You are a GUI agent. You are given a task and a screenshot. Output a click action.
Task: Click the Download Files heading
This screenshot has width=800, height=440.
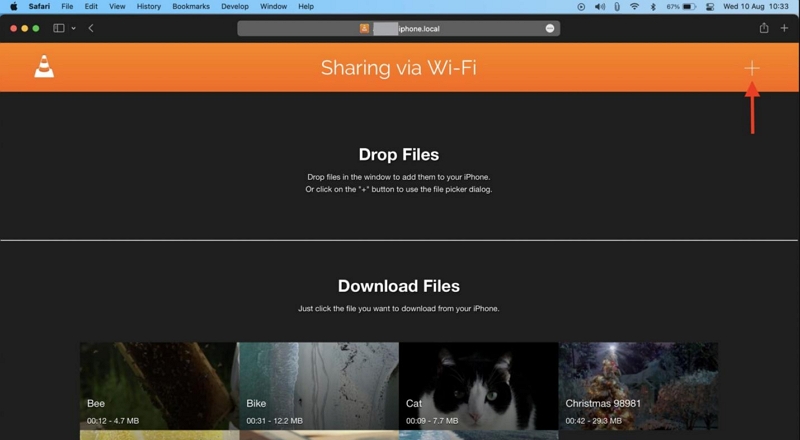pyautogui.click(x=398, y=286)
